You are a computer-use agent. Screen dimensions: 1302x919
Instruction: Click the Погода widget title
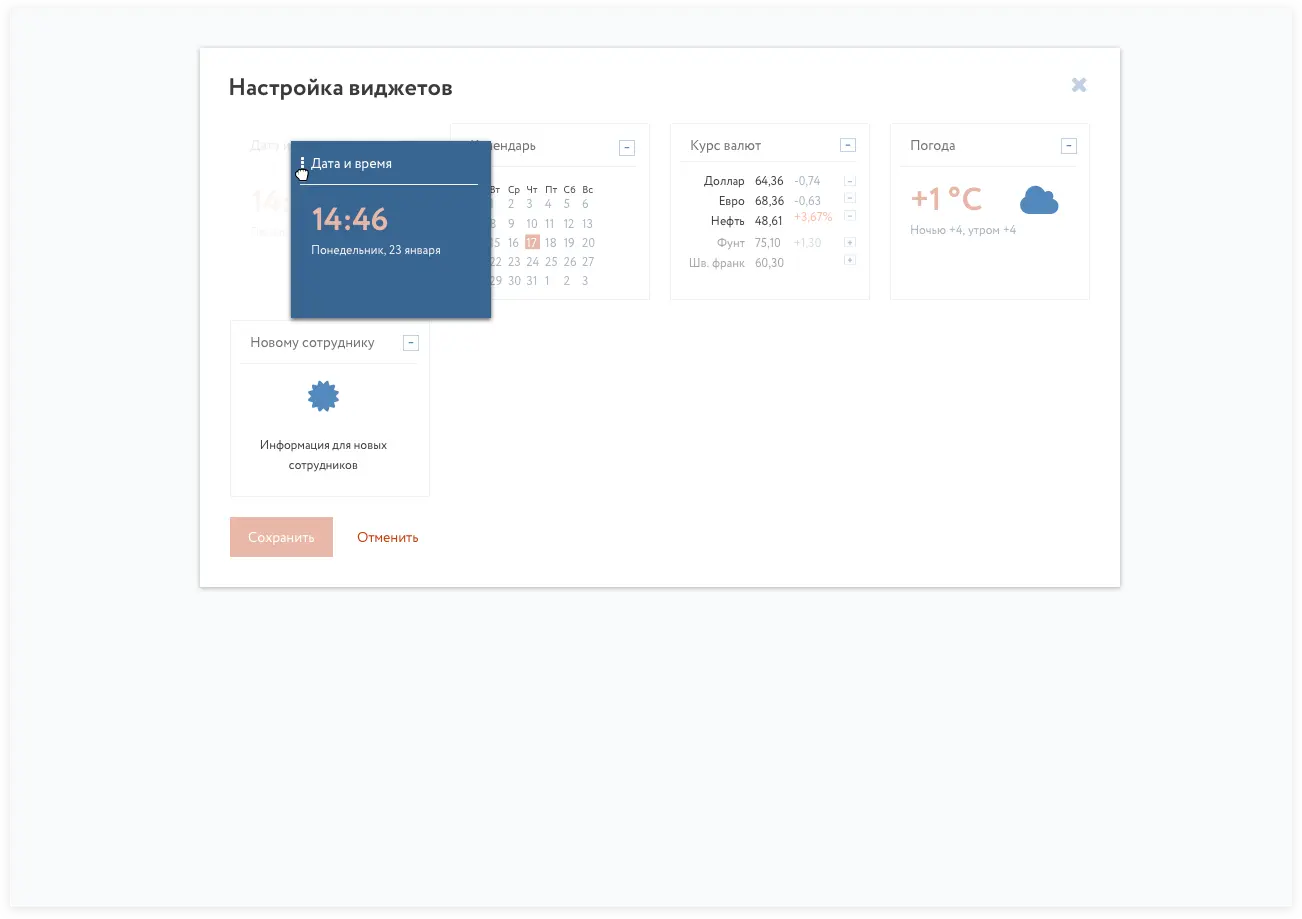pyautogui.click(x=933, y=145)
